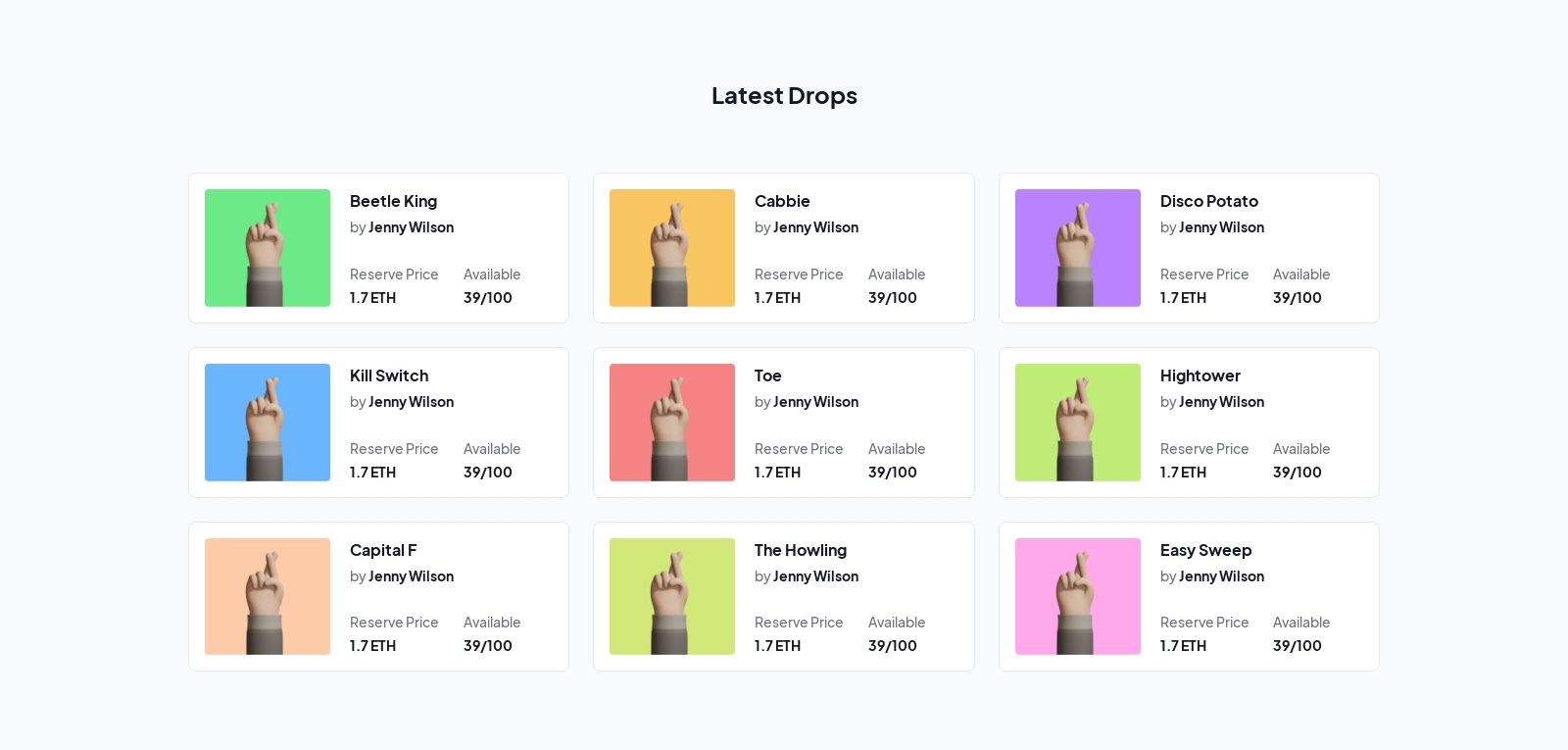
Task: Open Jenny Wilson under Easy Sweep
Action: point(1222,576)
